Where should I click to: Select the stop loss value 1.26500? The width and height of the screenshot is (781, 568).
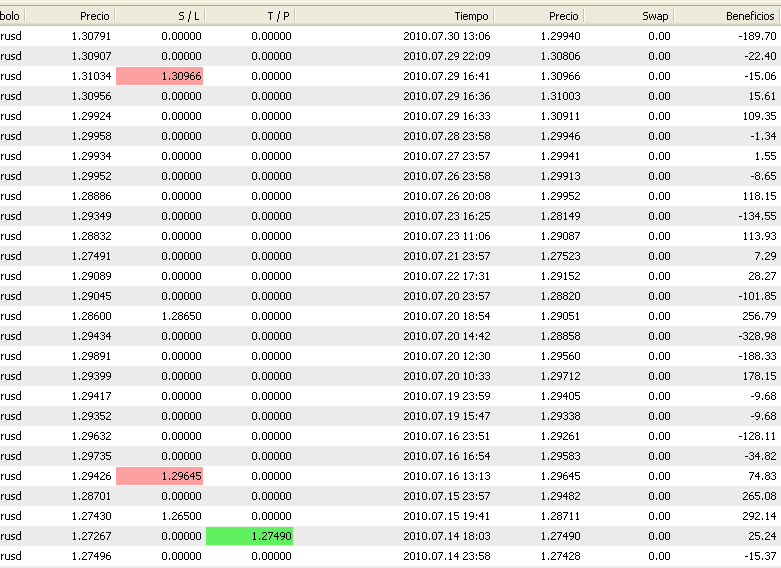[181, 516]
